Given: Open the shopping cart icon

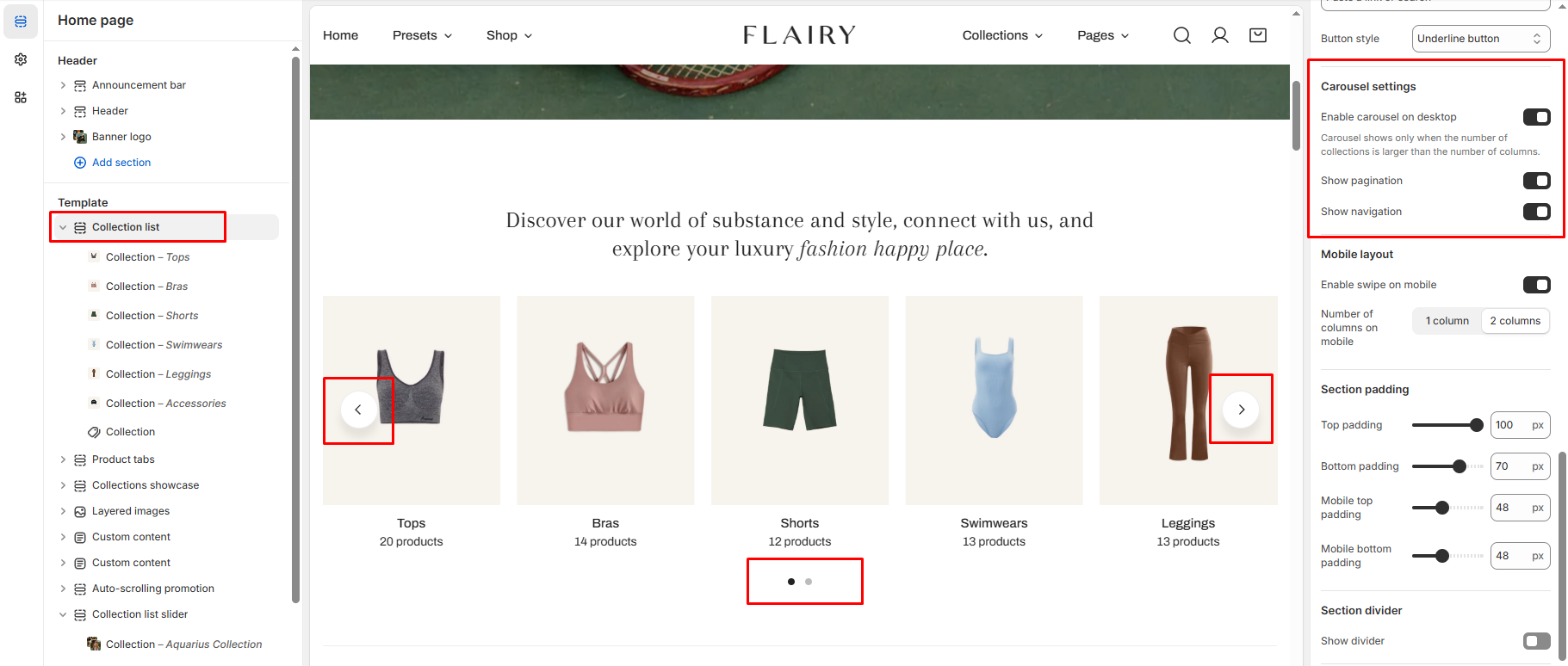Looking at the screenshot, I should pos(1258,35).
